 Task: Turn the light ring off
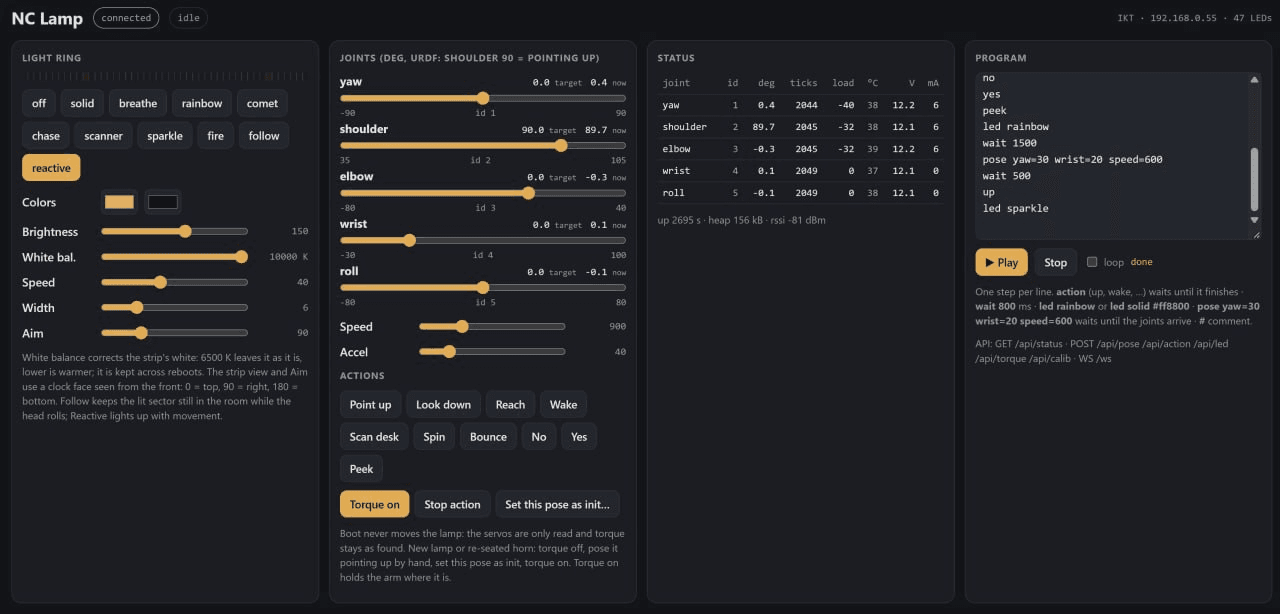coord(39,103)
